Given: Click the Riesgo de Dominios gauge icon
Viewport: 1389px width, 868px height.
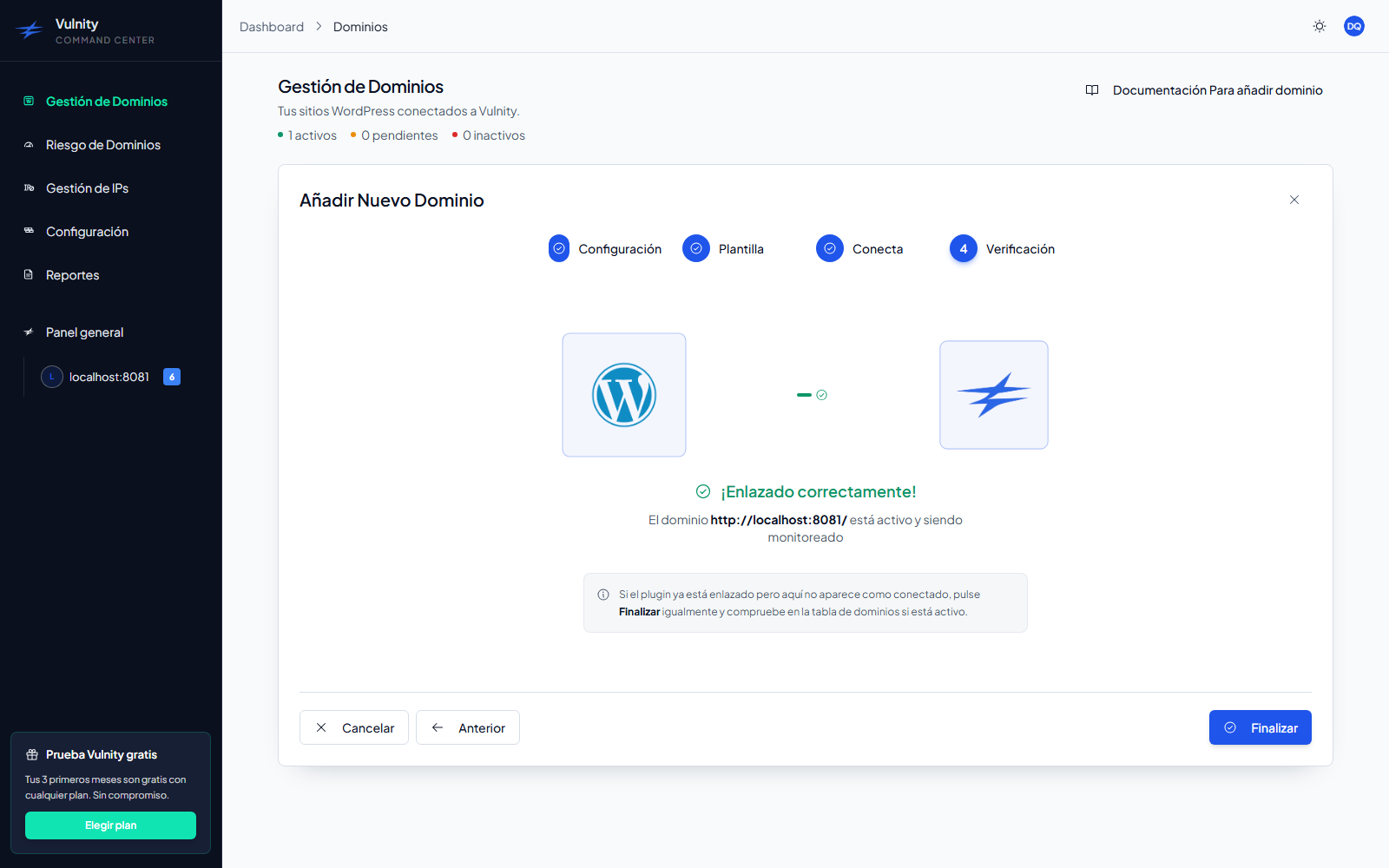Looking at the screenshot, I should (x=29, y=144).
